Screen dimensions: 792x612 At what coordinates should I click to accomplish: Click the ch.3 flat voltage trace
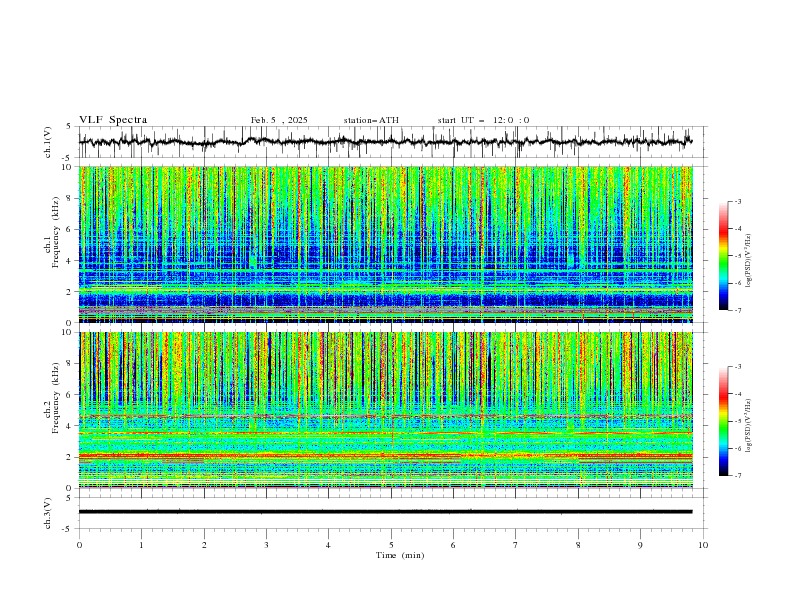(x=385, y=512)
